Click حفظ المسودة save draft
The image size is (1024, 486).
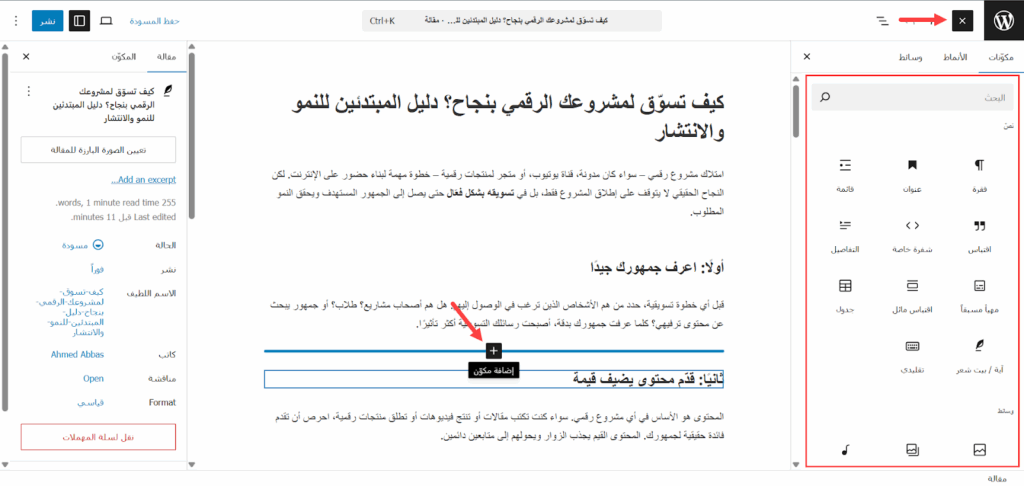coord(154,21)
